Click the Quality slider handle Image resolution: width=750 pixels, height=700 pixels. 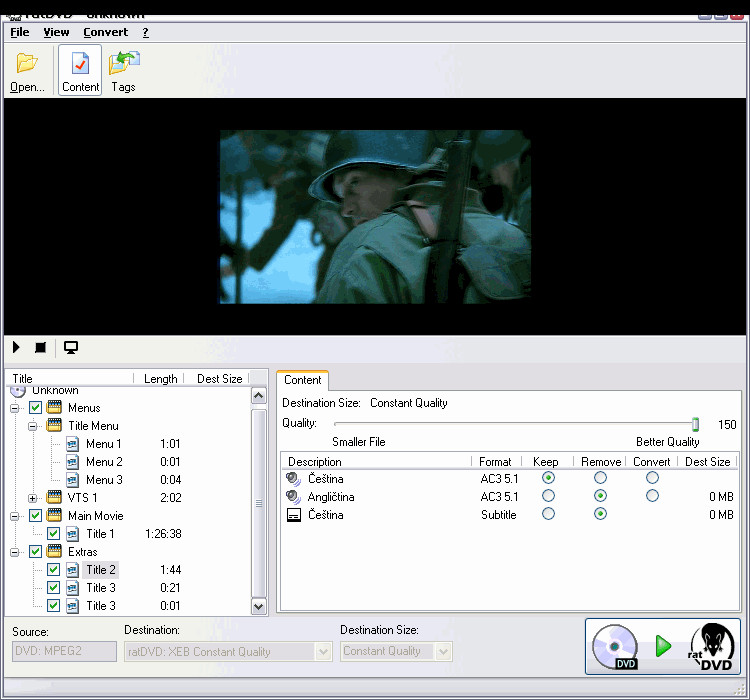[695, 424]
